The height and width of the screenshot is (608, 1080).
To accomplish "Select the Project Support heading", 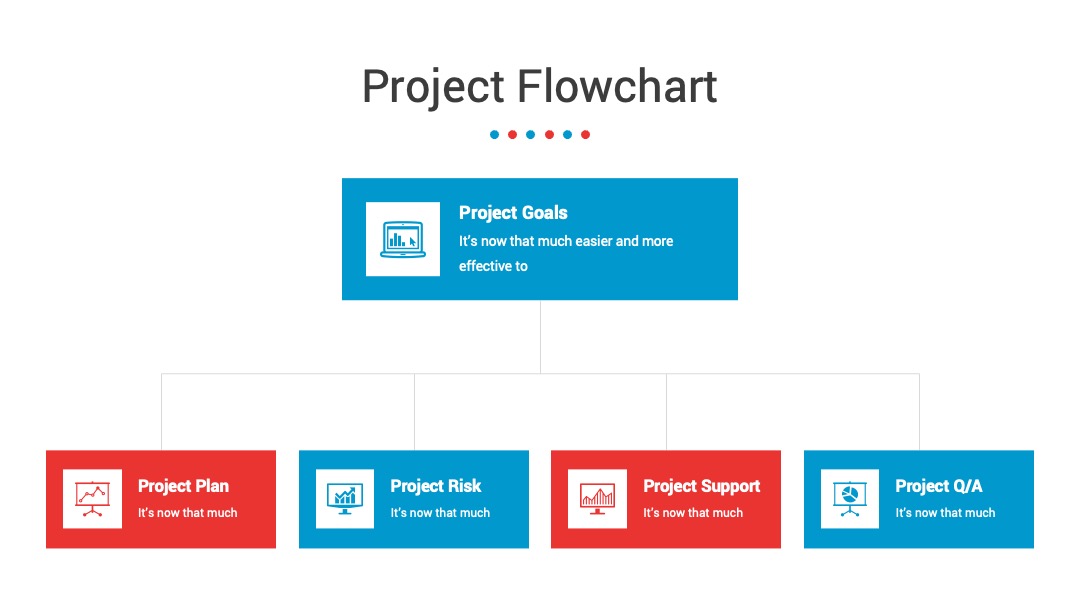I will click(702, 486).
